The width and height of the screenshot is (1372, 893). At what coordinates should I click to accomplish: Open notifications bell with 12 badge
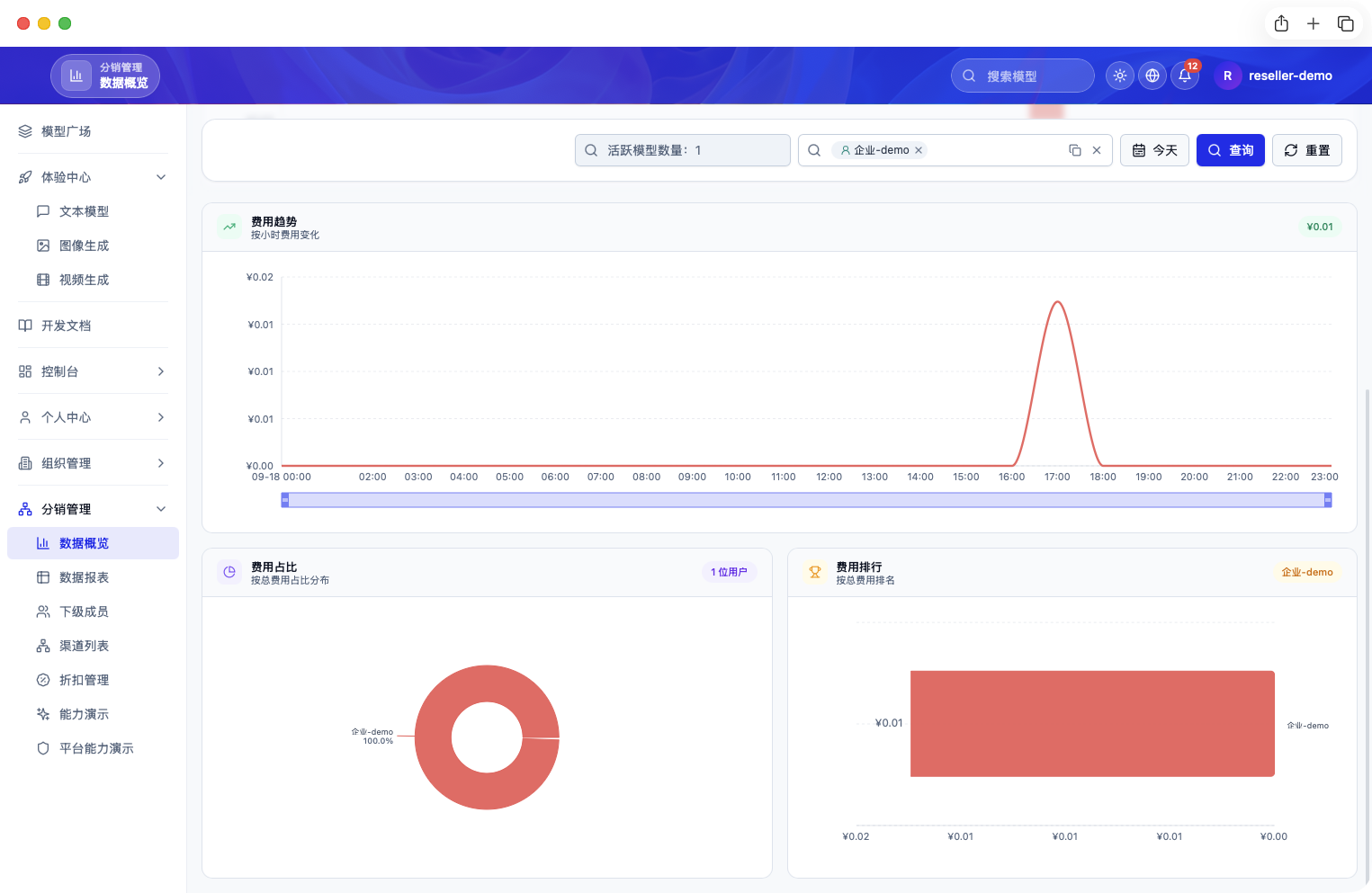coord(1185,76)
